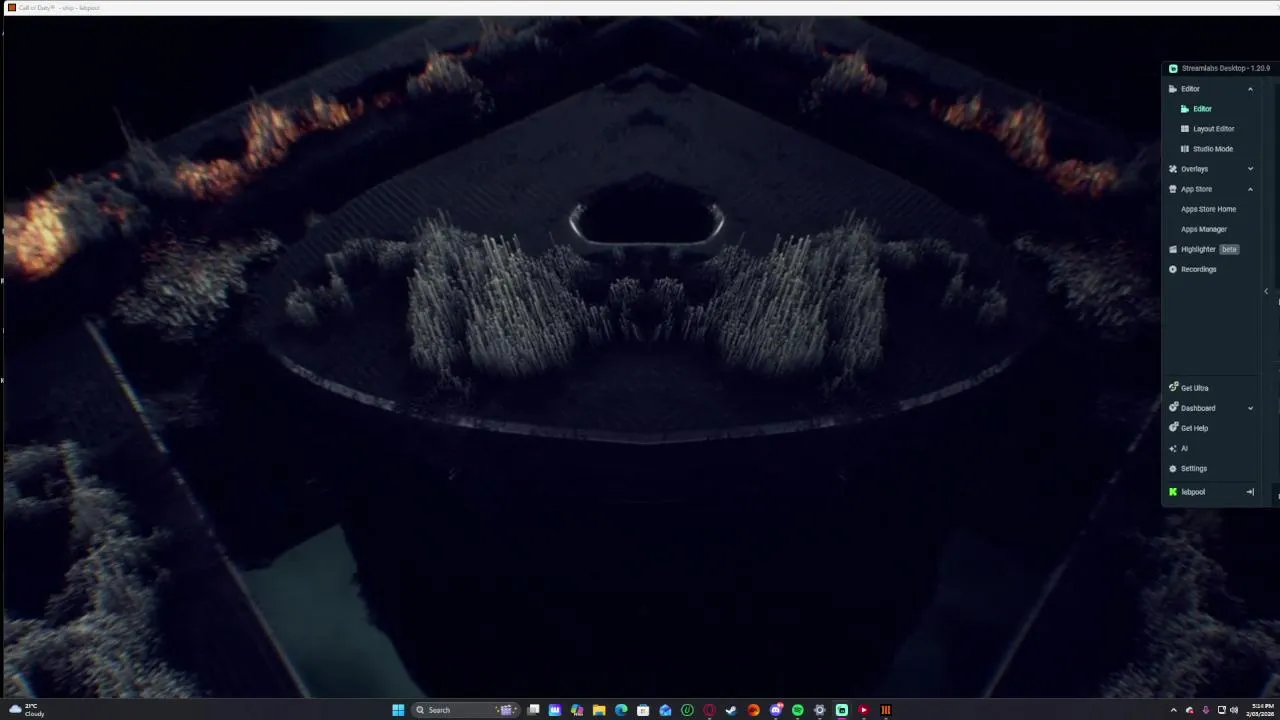Open Microsoft Store from the taskbar
The image size is (1280, 720).
point(643,710)
